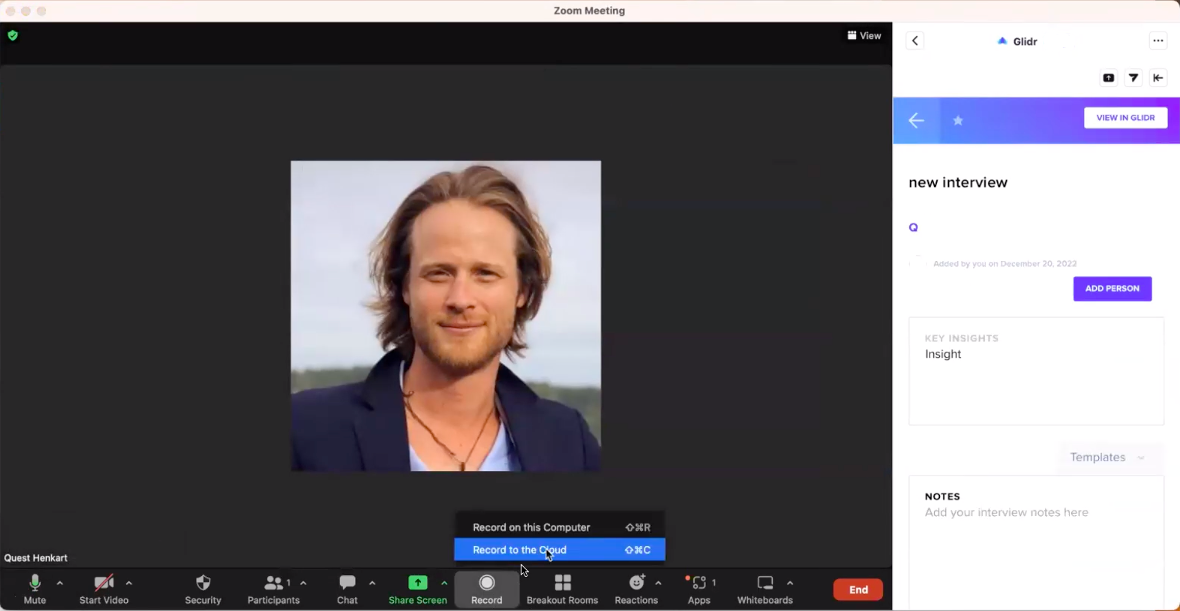Go back using the Glidr panel chevron
Screen dimensions: 1180x611
915,41
